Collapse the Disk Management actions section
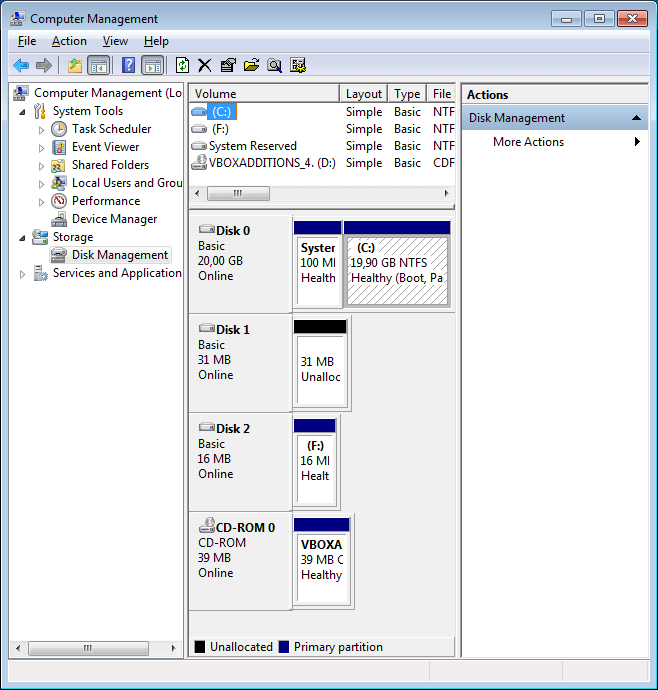Viewport: 658px width, 690px height. click(x=636, y=118)
